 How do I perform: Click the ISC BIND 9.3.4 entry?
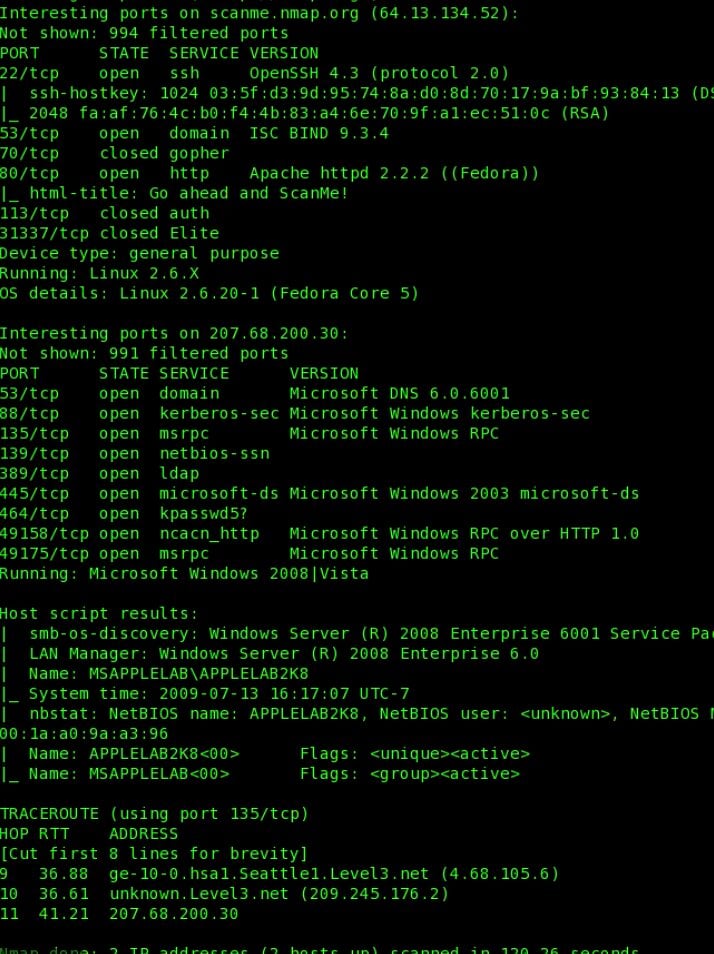319,133
